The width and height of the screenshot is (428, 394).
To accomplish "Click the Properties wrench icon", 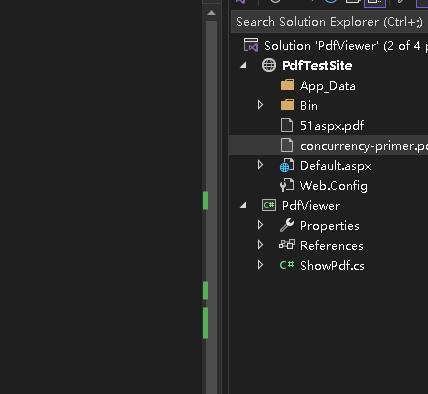I will point(287,225).
